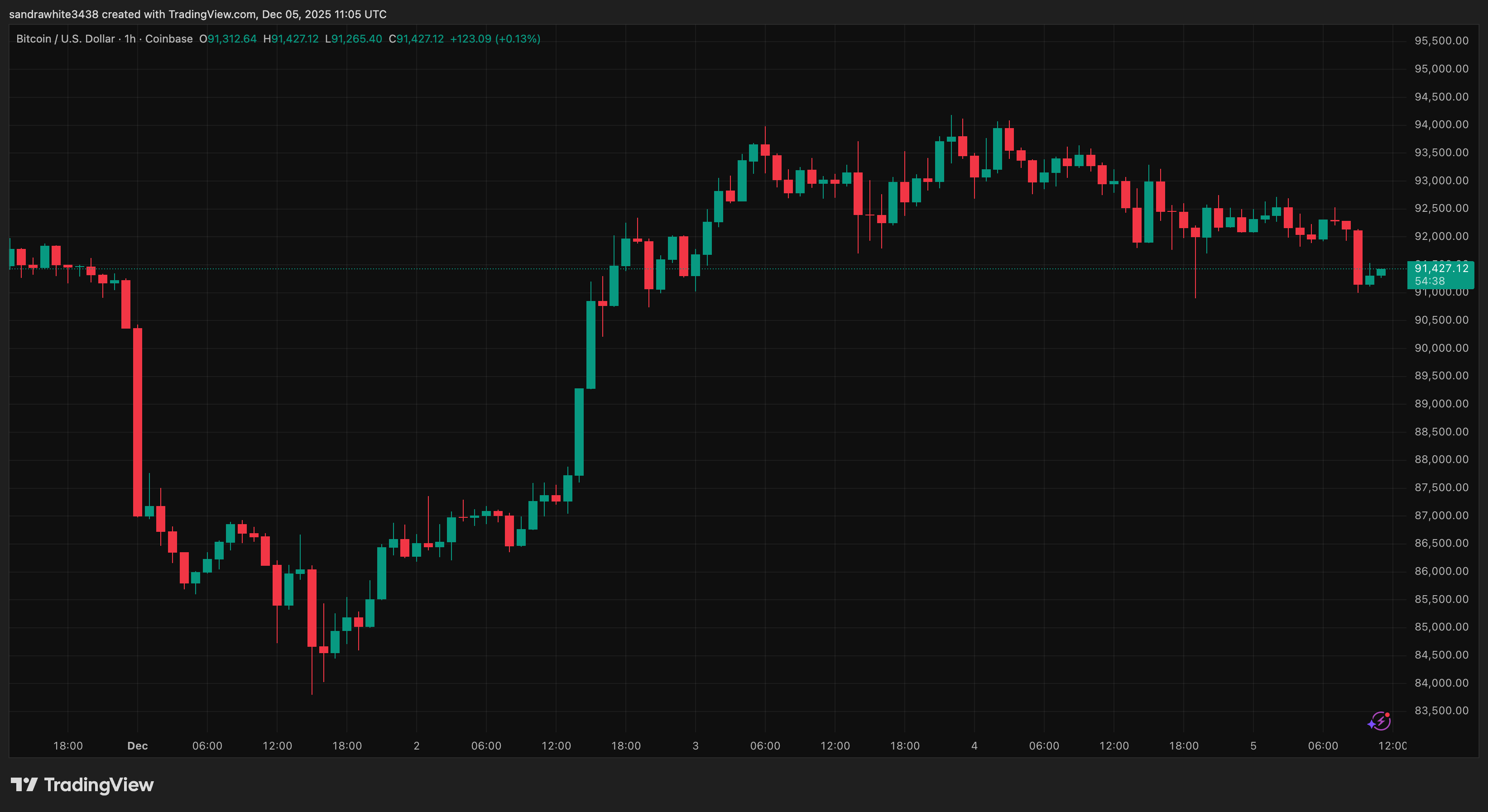Screen dimensions: 1488x812
Task: Click the percentage change +0.13%
Action: [518, 38]
